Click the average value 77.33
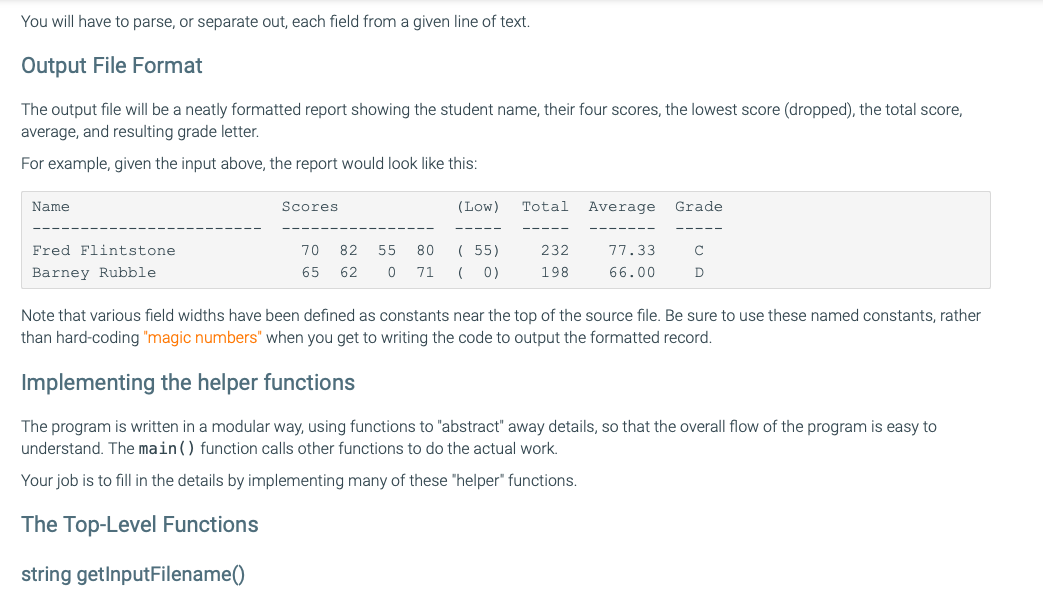 click(x=632, y=250)
